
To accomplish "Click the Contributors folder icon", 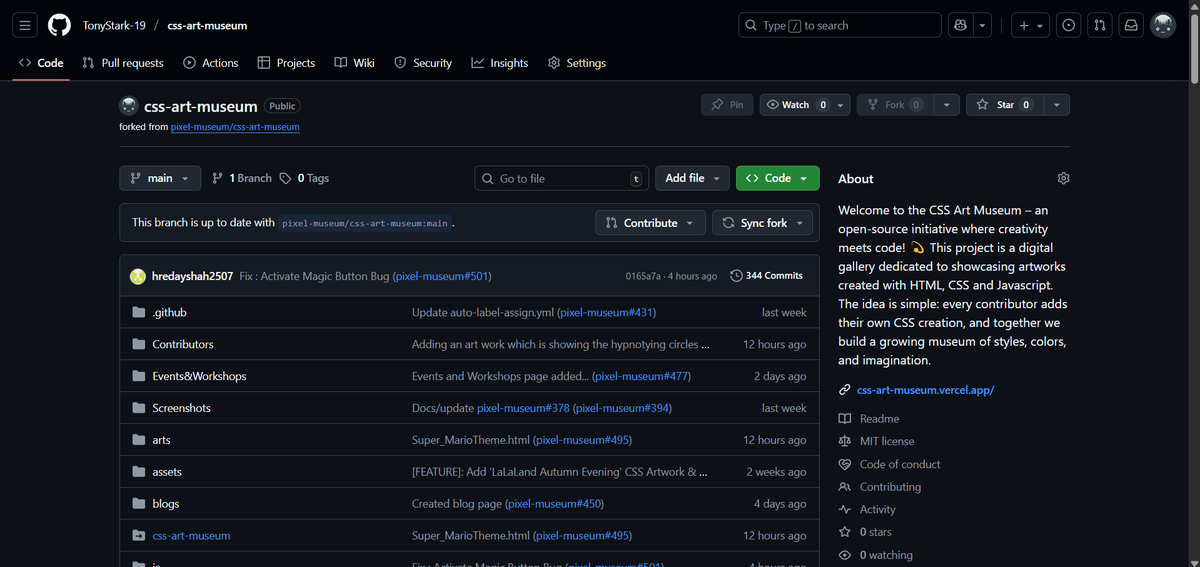I will 139,344.
